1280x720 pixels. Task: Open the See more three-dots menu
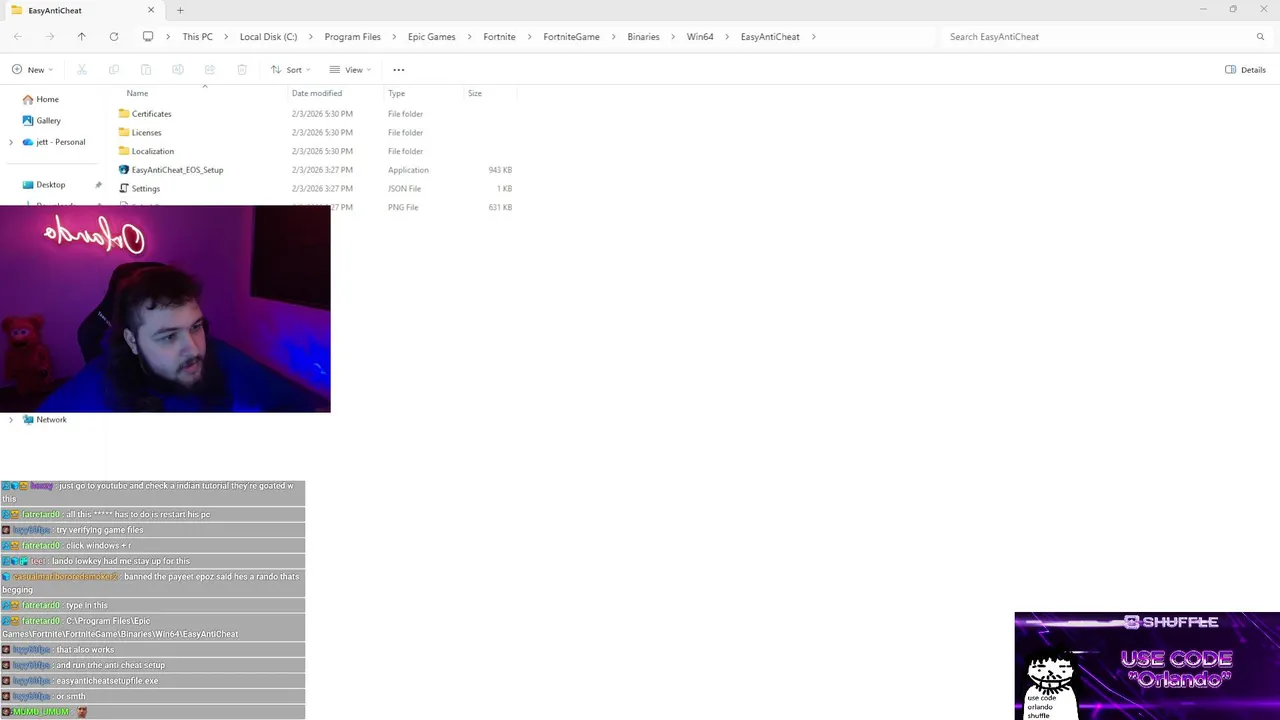pyautogui.click(x=399, y=70)
